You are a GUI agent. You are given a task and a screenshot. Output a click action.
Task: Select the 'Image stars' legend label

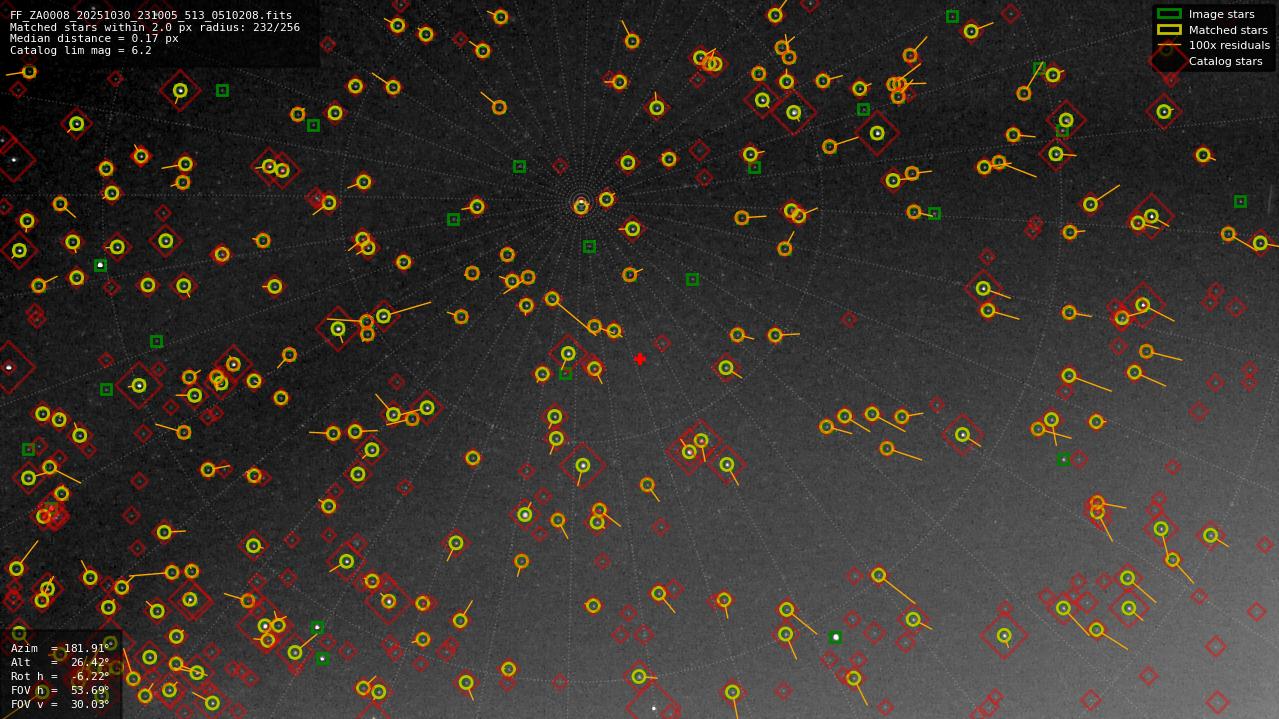tap(1221, 15)
